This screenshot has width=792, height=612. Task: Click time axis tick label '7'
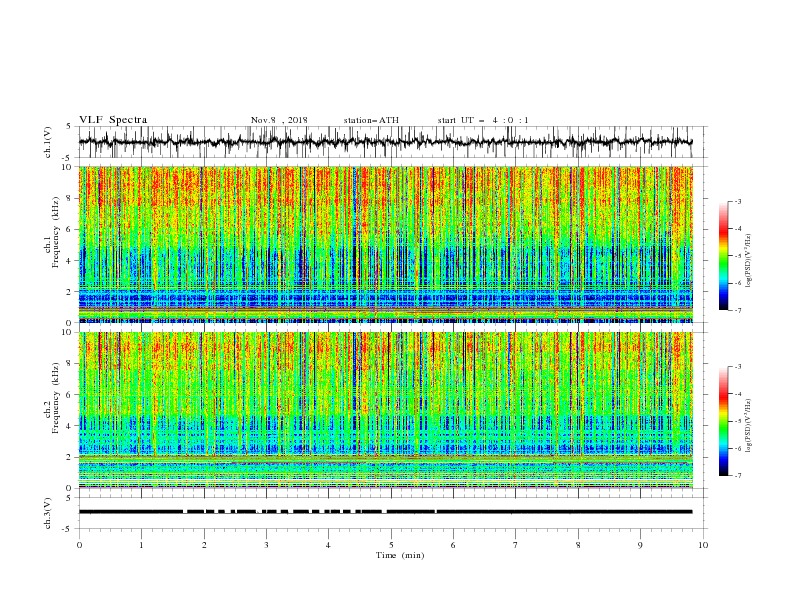click(516, 545)
